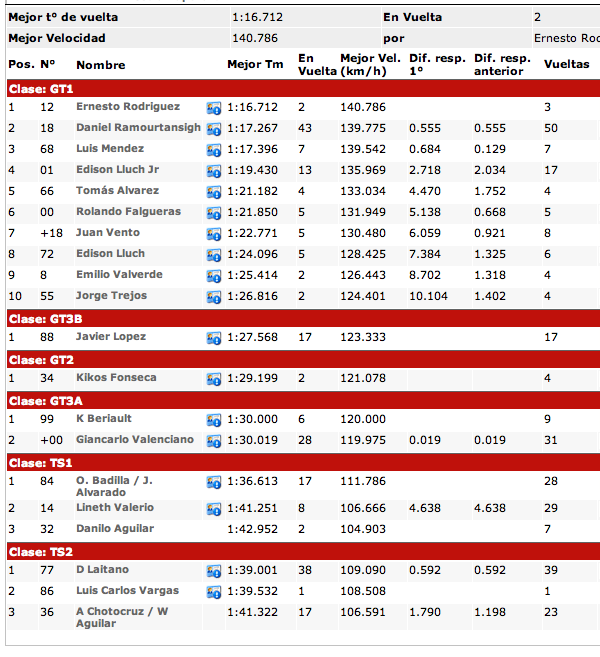
Task: Open info icon for Giancarlo Valenciano
Action: point(213,441)
